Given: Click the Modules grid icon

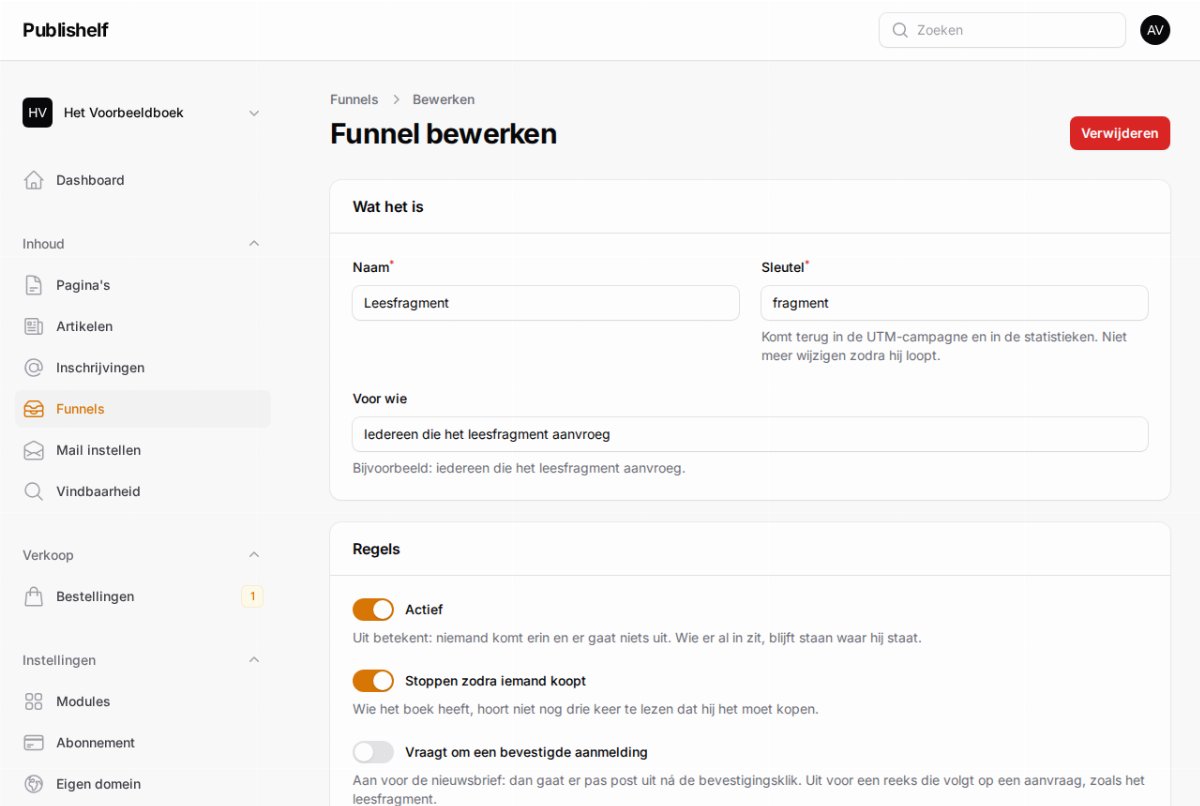Looking at the screenshot, I should 34,701.
